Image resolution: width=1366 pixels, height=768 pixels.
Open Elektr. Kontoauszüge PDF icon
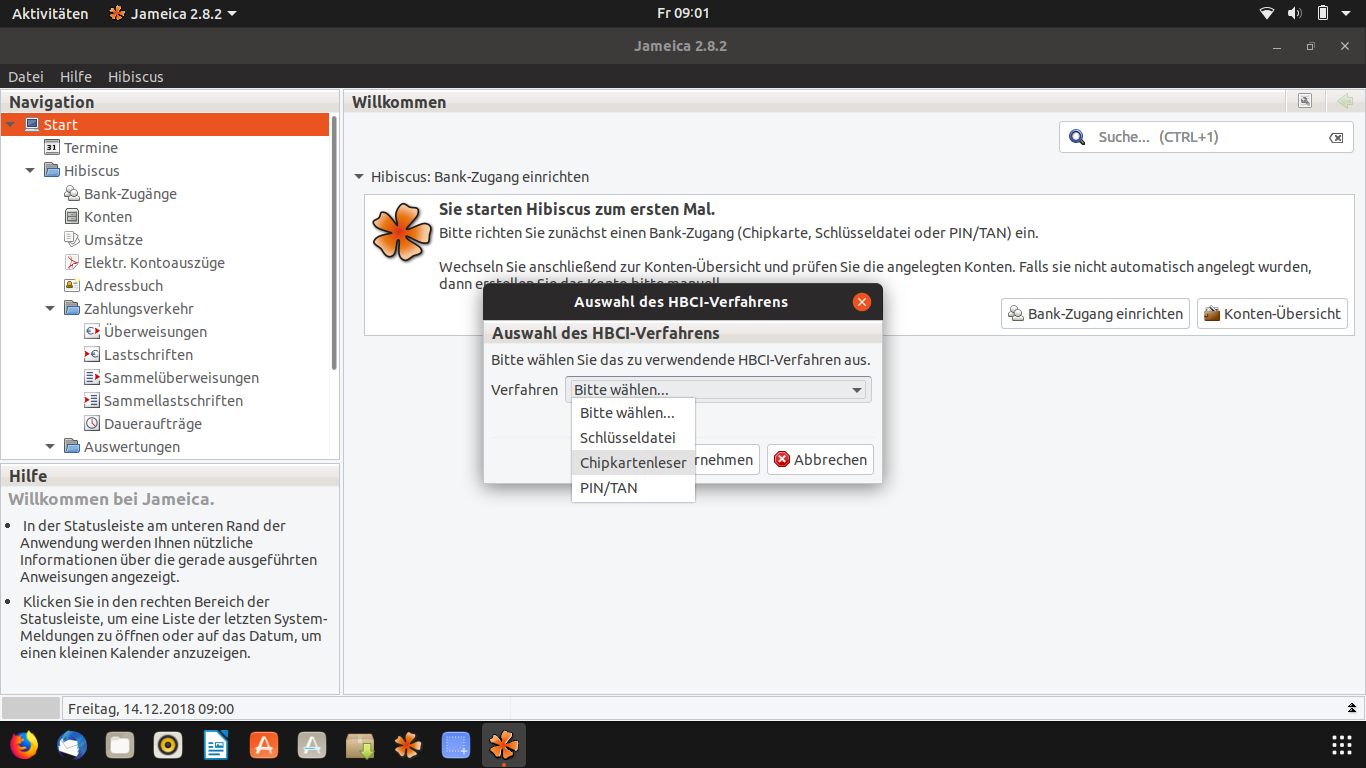click(x=72, y=262)
